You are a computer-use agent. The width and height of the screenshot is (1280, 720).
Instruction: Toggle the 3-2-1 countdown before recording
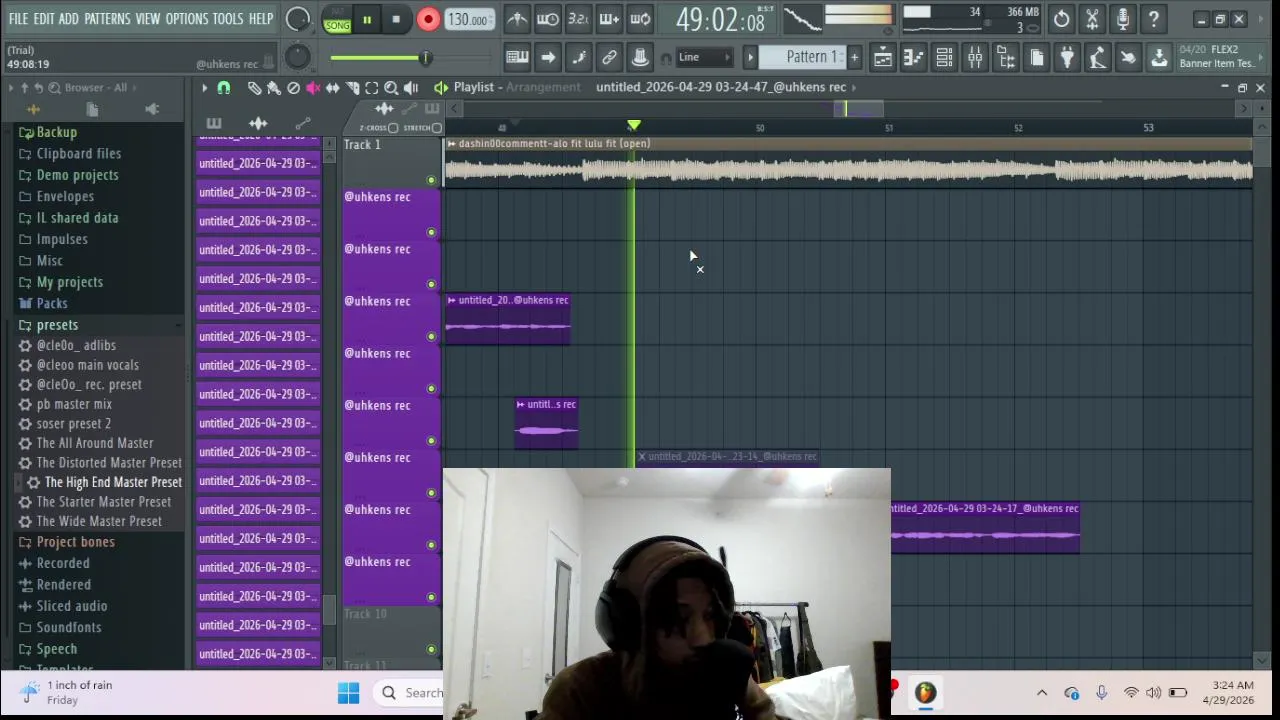(x=578, y=19)
